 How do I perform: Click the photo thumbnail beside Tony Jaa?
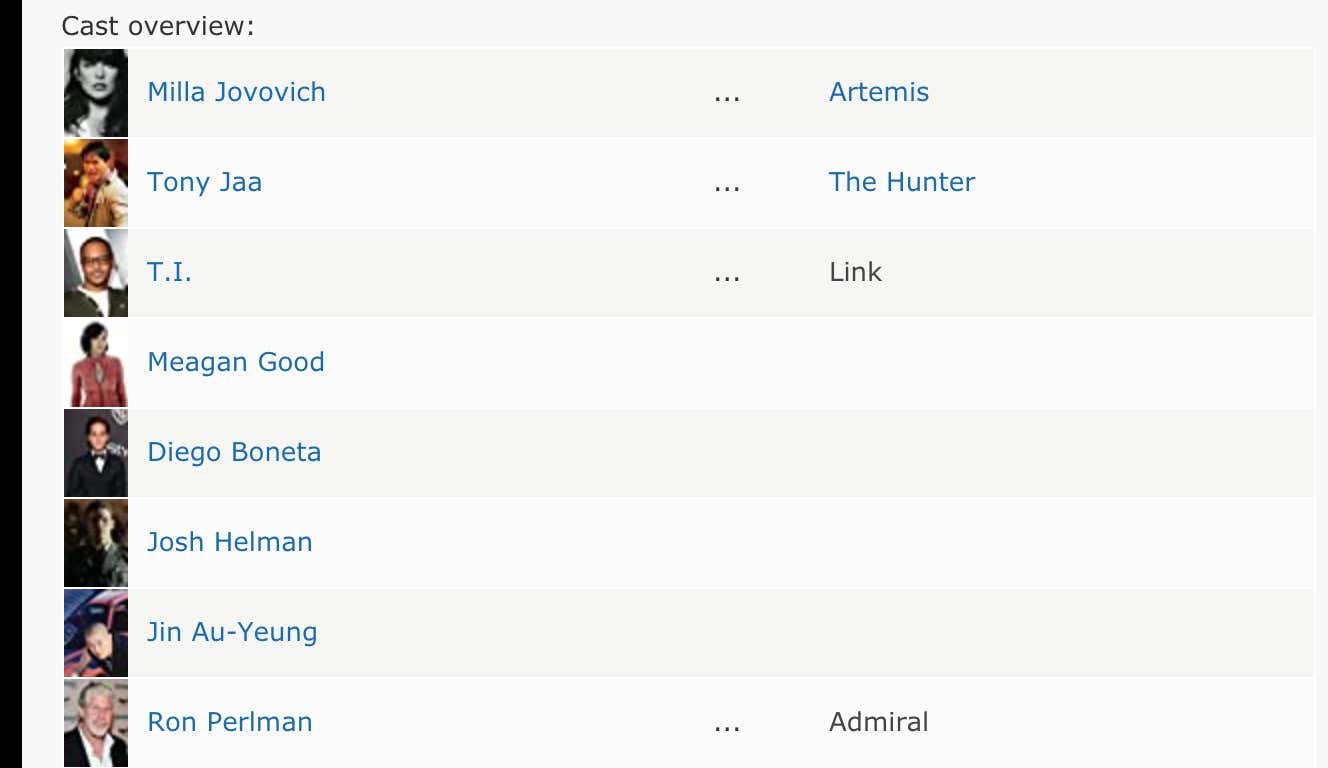(96, 182)
